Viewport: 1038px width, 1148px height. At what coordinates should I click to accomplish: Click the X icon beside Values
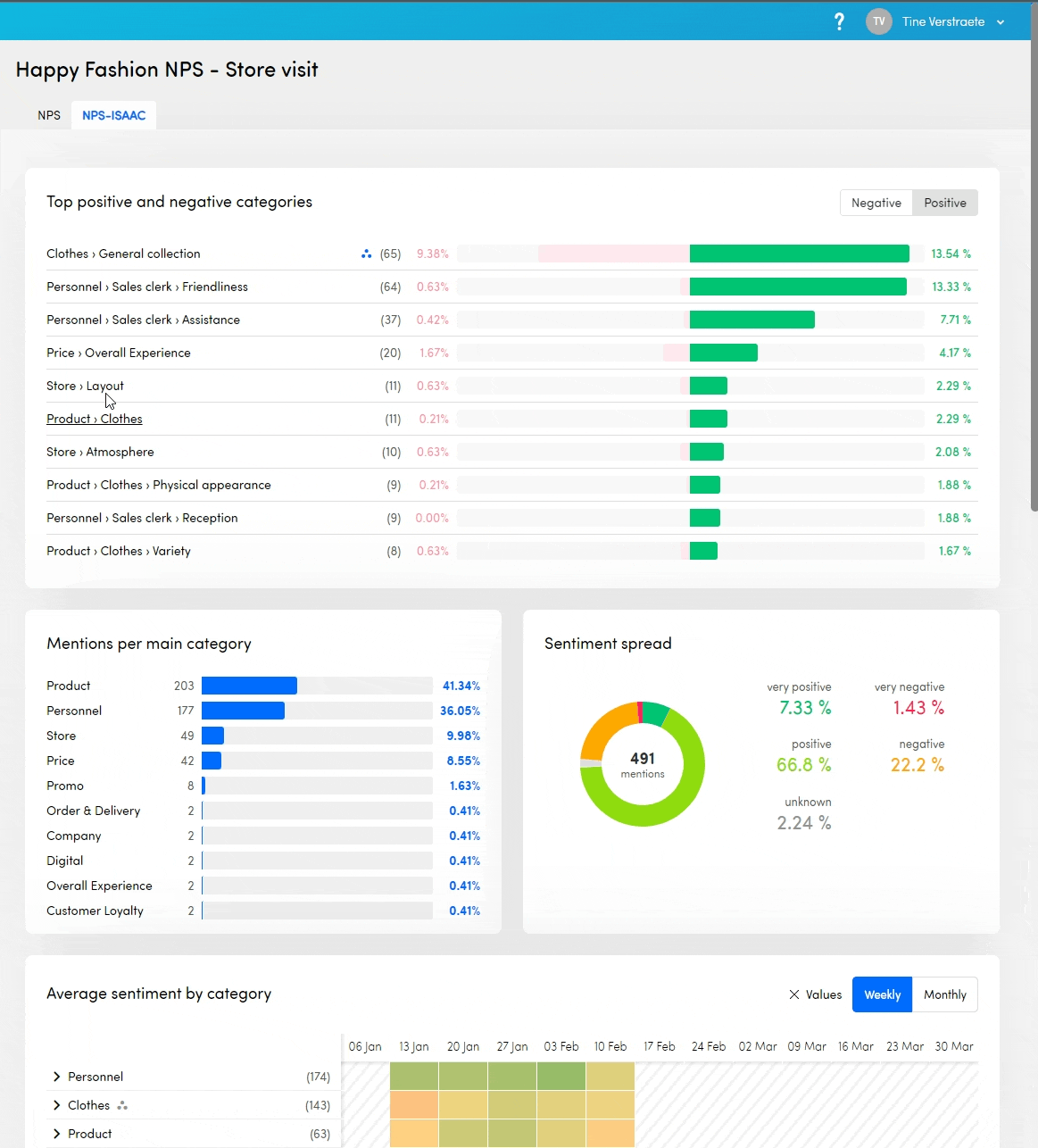click(794, 994)
